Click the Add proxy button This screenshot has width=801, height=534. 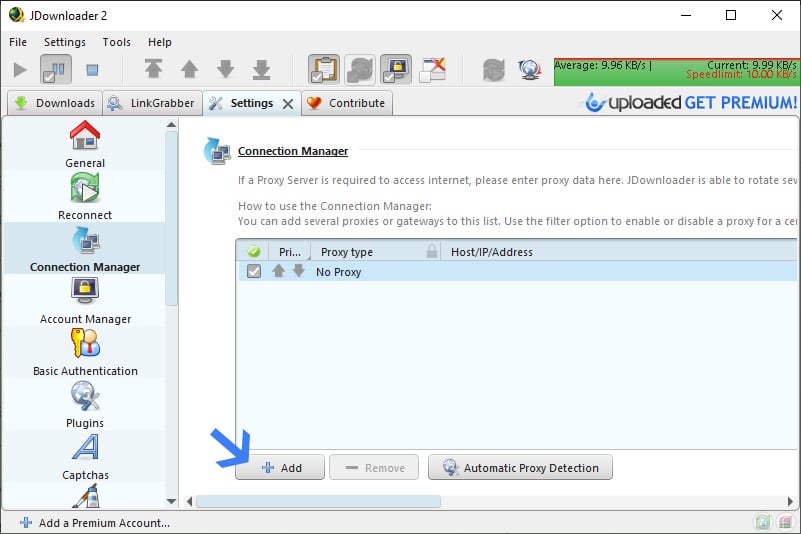point(280,468)
